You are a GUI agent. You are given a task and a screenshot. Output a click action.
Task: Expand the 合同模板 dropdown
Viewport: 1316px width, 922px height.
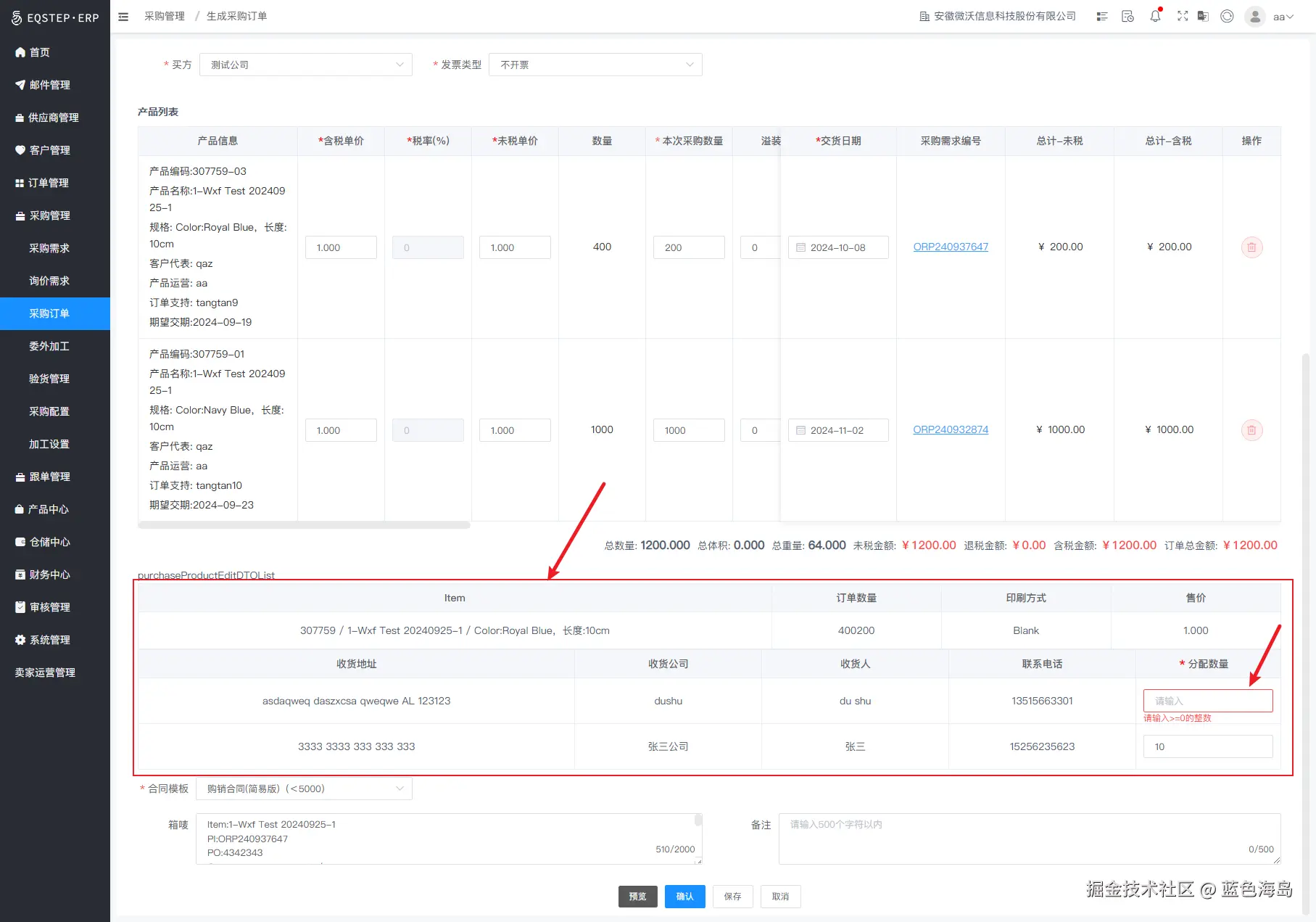point(304,789)
